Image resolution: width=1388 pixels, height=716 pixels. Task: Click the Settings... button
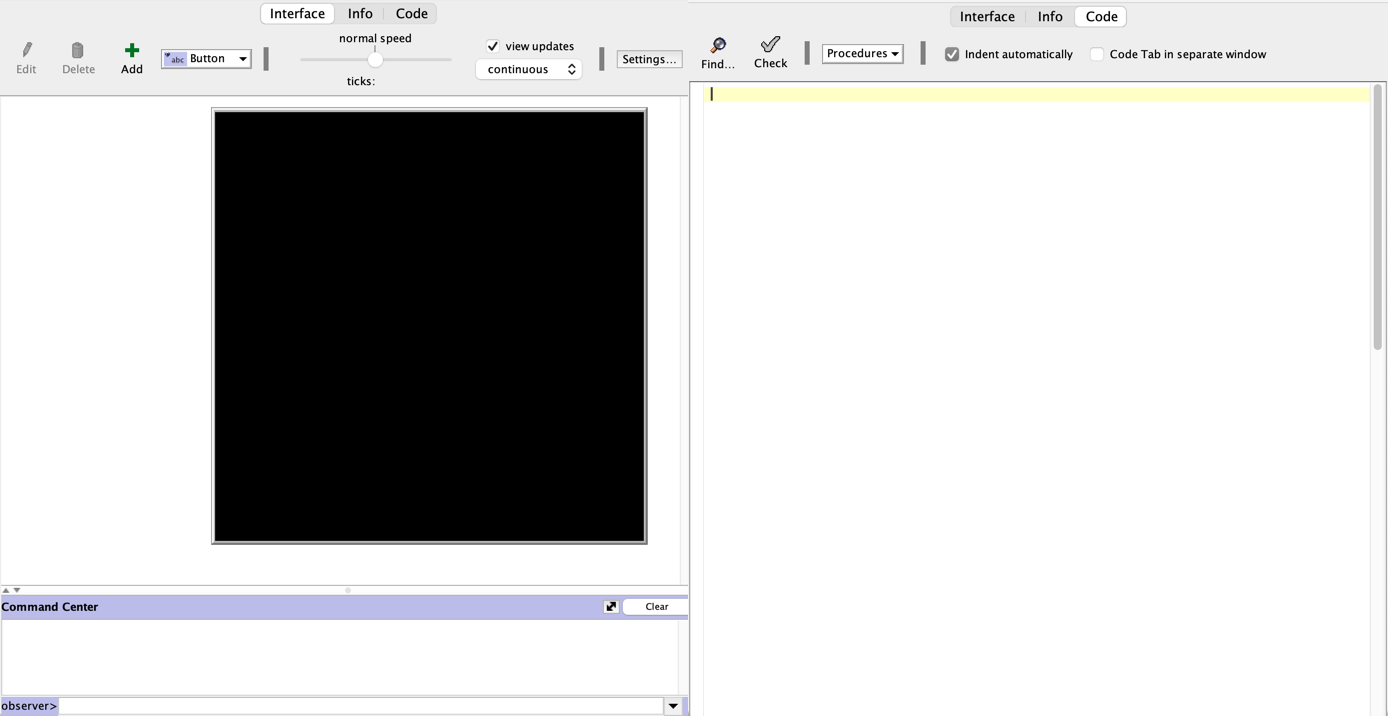click(x=649, y=59)
